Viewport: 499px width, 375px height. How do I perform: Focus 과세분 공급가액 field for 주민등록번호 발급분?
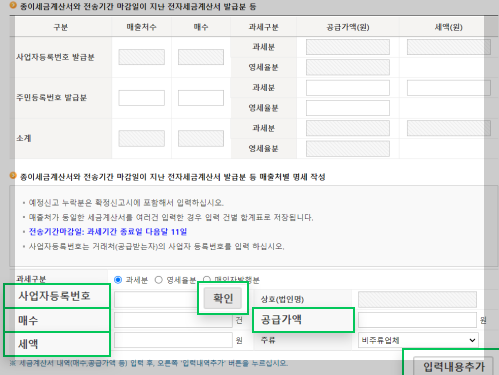point(348,88)
